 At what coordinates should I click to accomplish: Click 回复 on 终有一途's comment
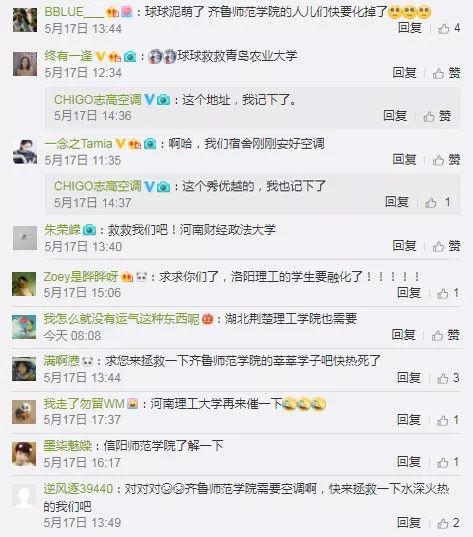point(404,73)
